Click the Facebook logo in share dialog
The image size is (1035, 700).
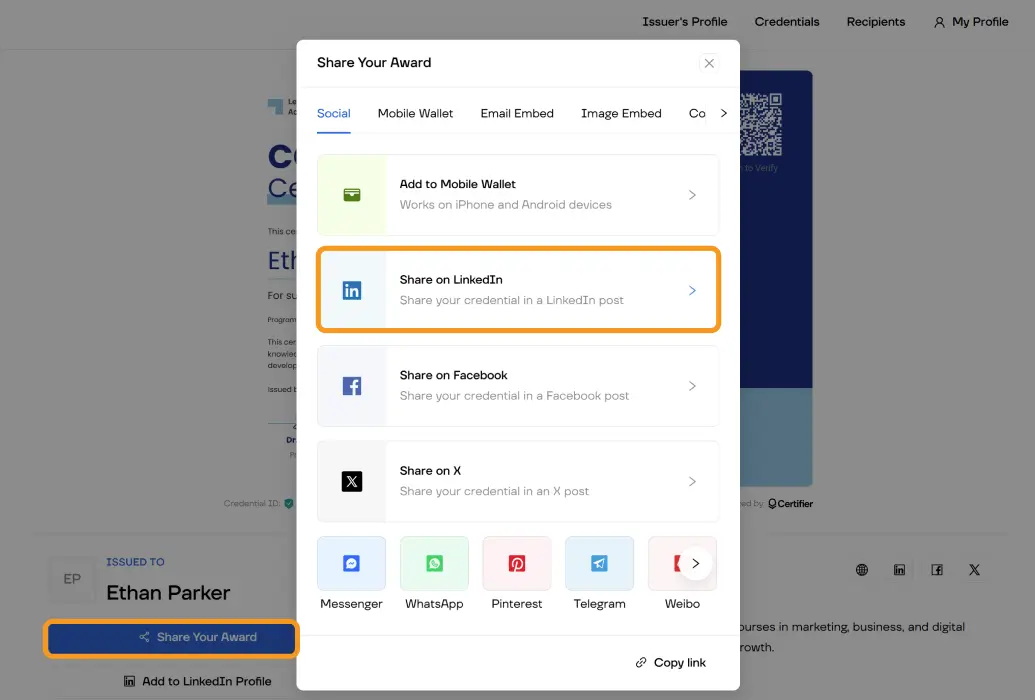pos(352,386)
